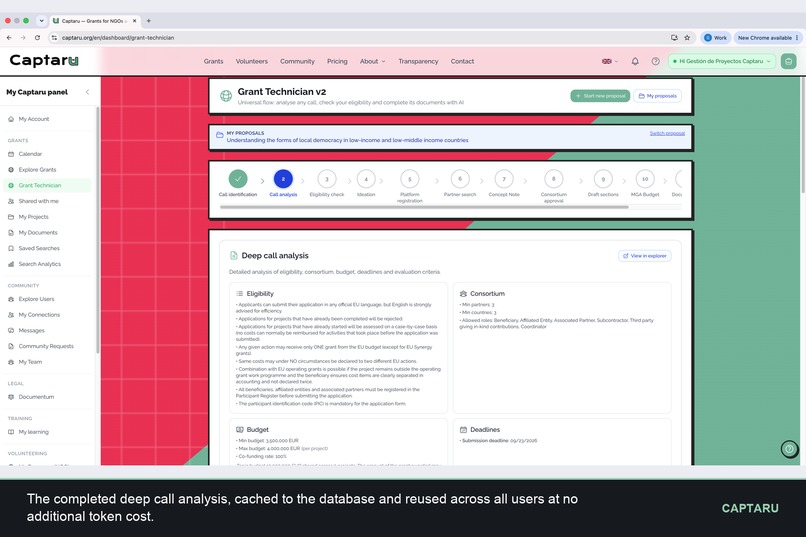Image resolution: width=806 pixels, height=537 pixels.
Task: Click the Work profile button in Chrome
Action: pos(715,38)
